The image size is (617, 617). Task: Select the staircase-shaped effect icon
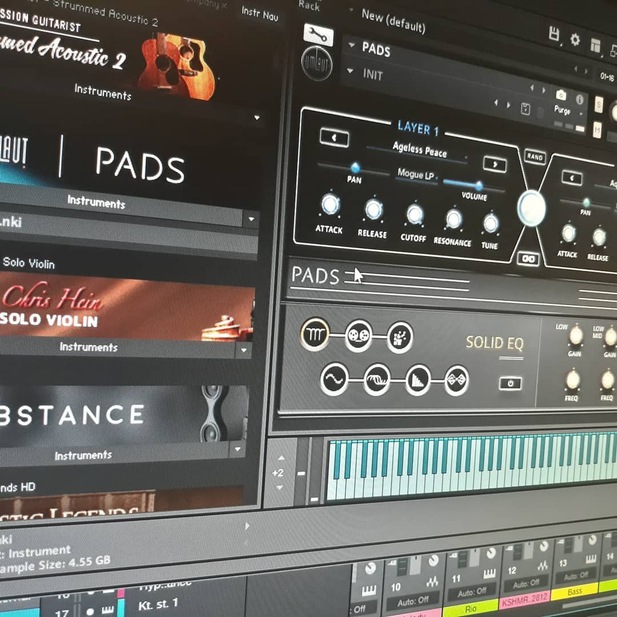click(x=417, y=380)
